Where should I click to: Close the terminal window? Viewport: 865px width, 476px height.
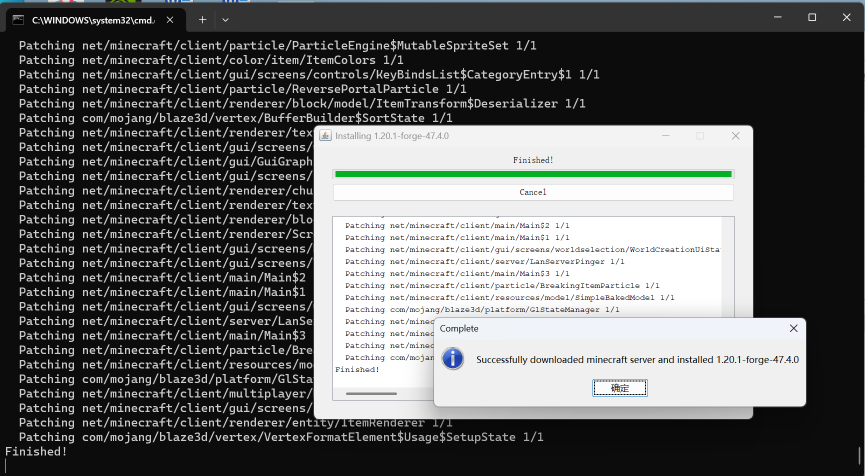click(x=846, y=17)
